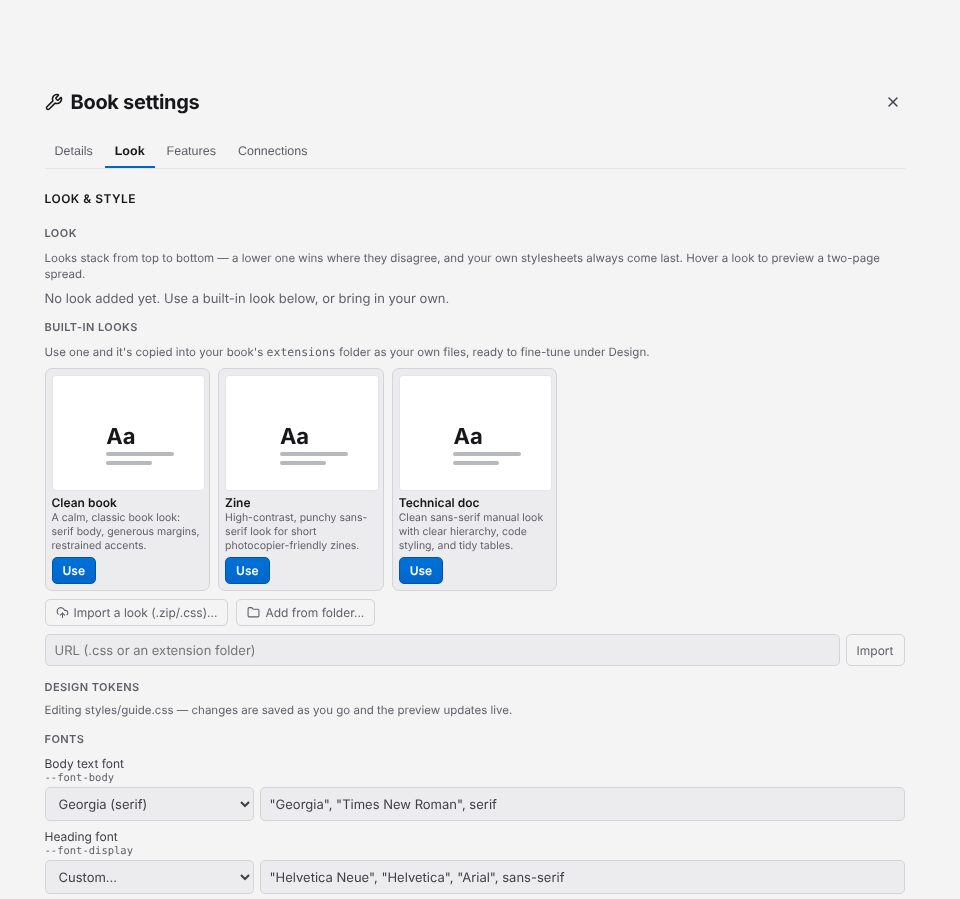Click the FONTS section heading

pos(64,739)
